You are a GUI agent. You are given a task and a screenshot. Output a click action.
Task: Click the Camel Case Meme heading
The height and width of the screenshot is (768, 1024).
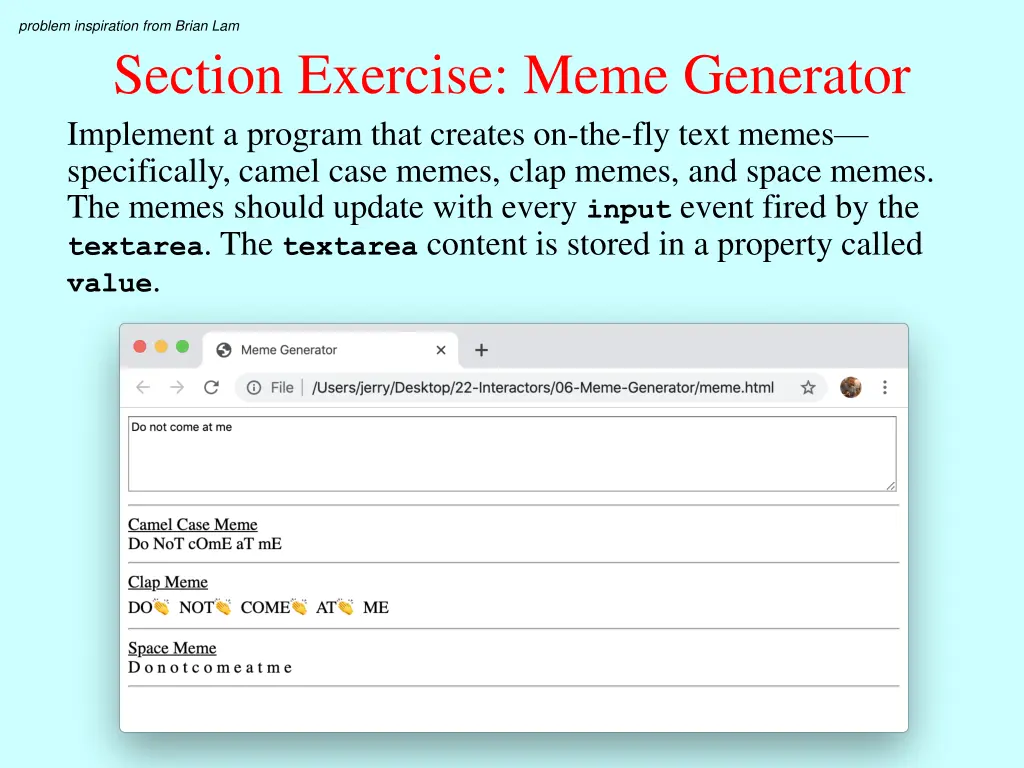192,525
